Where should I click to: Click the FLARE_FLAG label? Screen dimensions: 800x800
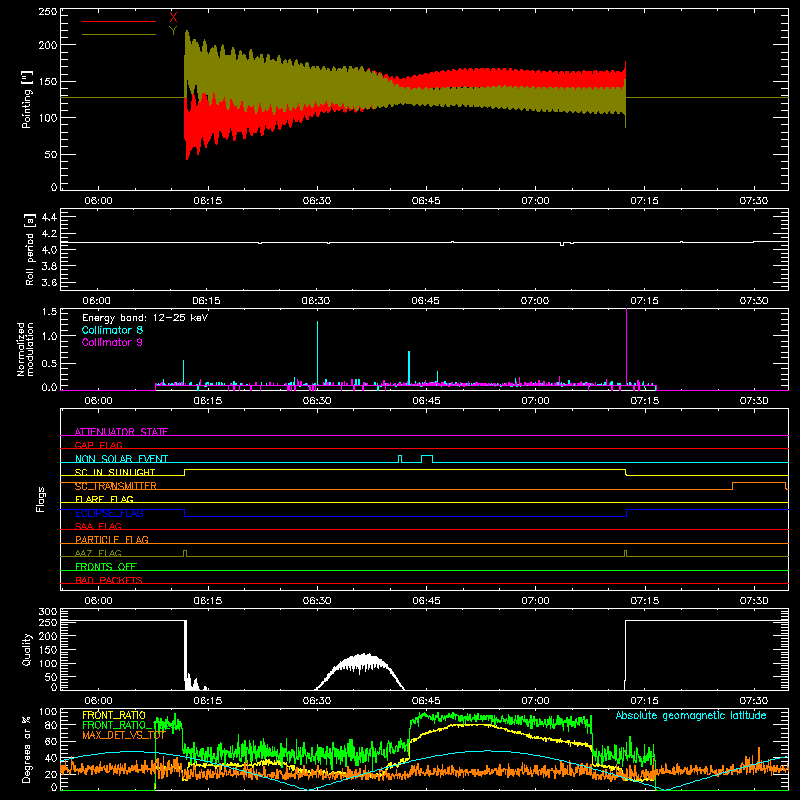[104, 499]
